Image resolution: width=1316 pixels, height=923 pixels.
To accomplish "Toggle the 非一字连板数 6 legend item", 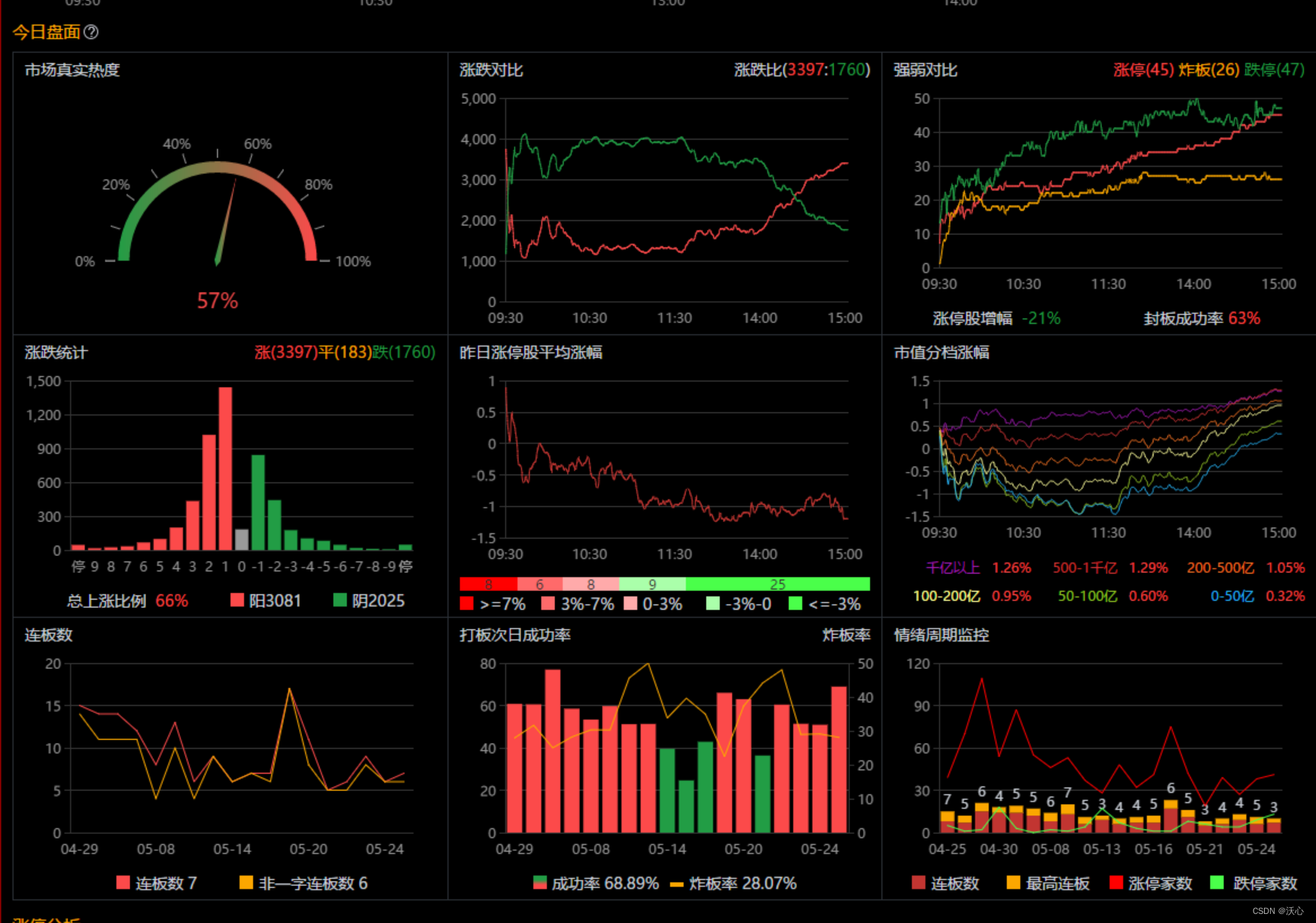I will coord(304,883).
